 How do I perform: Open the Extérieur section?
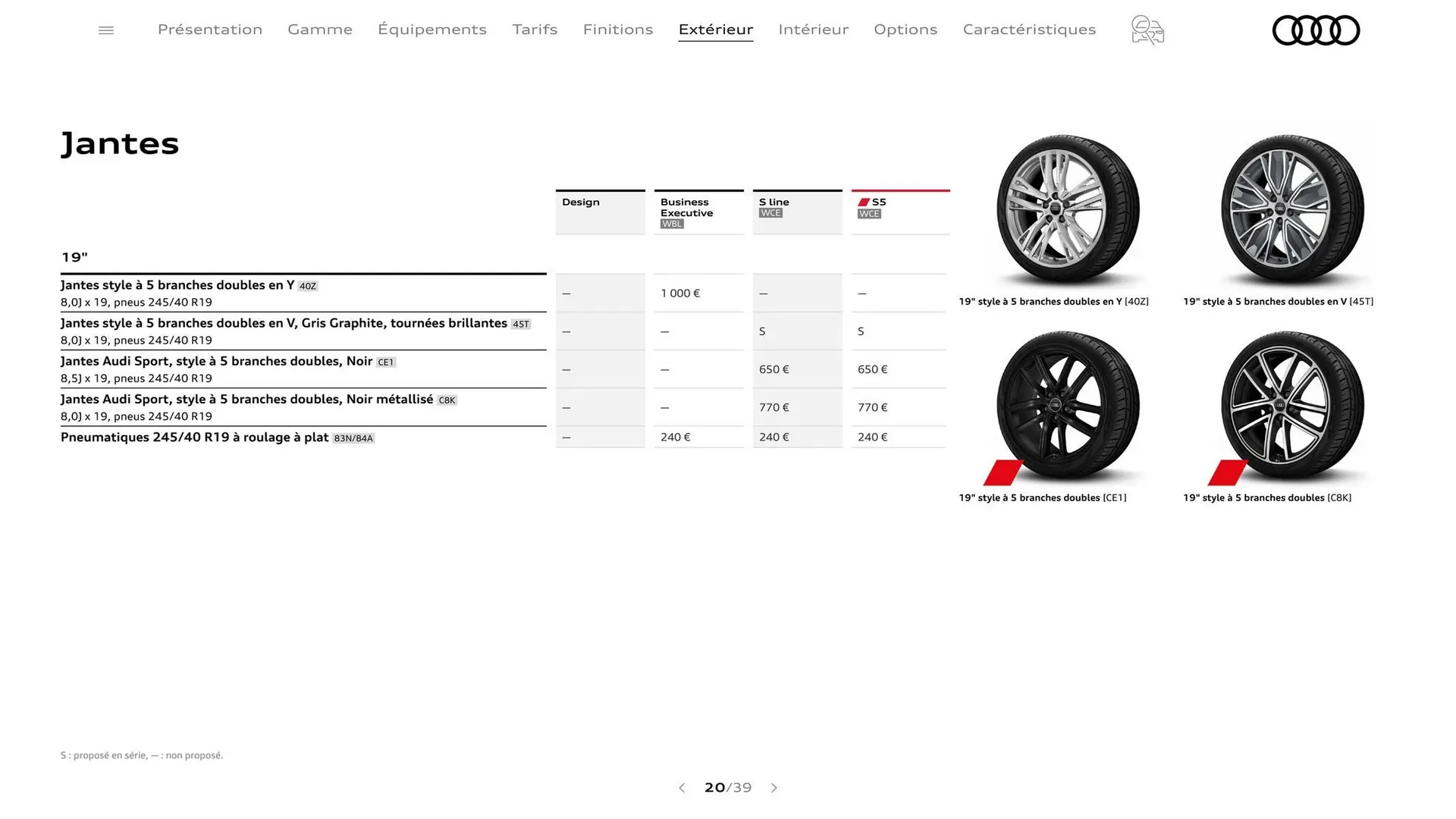[715, 30]
